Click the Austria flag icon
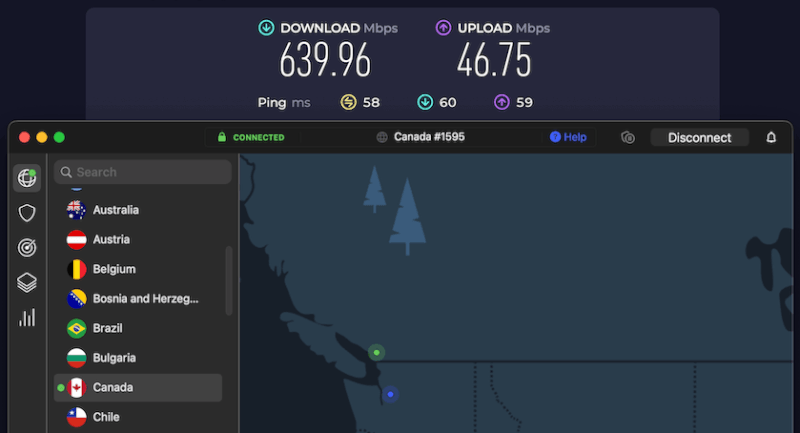 tap(77, 239)
